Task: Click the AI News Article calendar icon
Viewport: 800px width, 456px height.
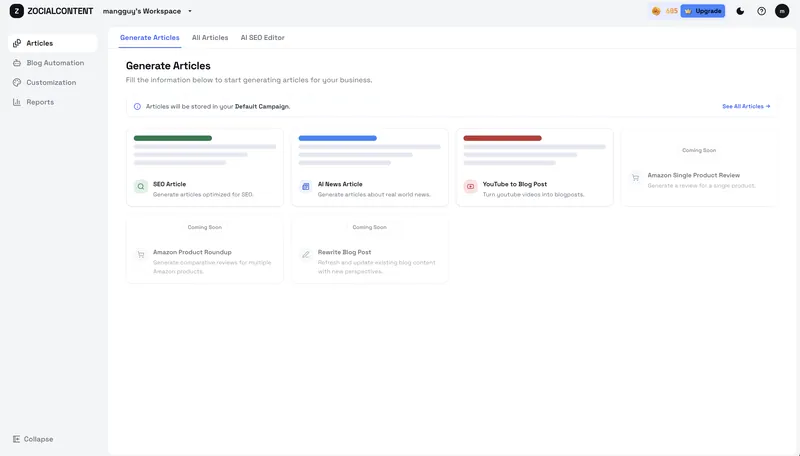Action: [306, 187]
